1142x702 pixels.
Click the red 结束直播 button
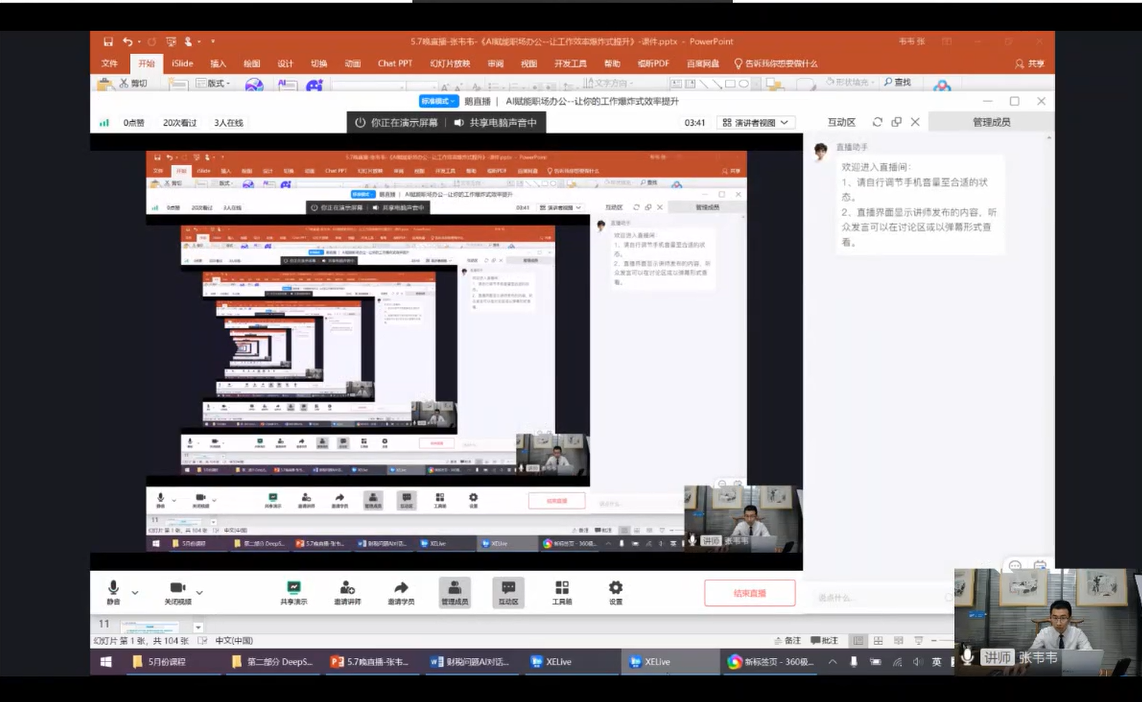point(749,593)
